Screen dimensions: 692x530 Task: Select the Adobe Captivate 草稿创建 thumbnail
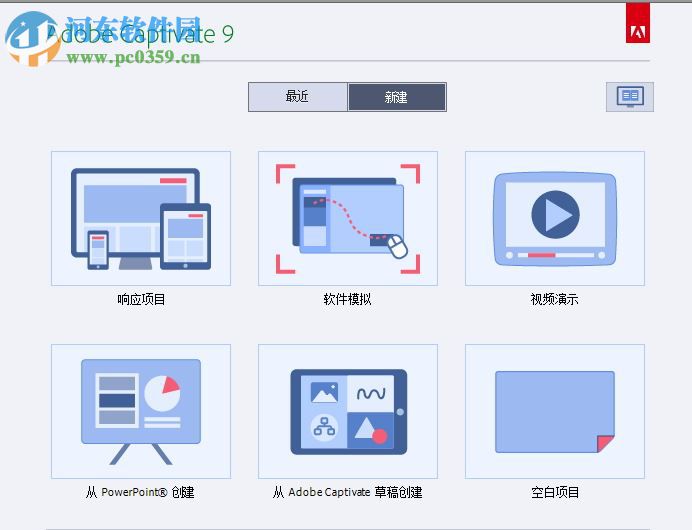tap(348, 411)
